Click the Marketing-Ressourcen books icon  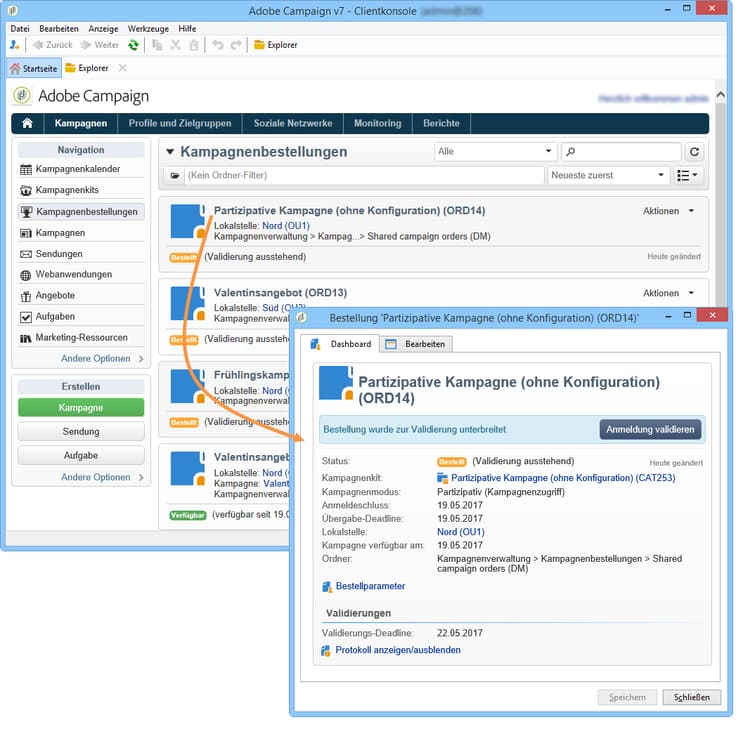(26, 338)
